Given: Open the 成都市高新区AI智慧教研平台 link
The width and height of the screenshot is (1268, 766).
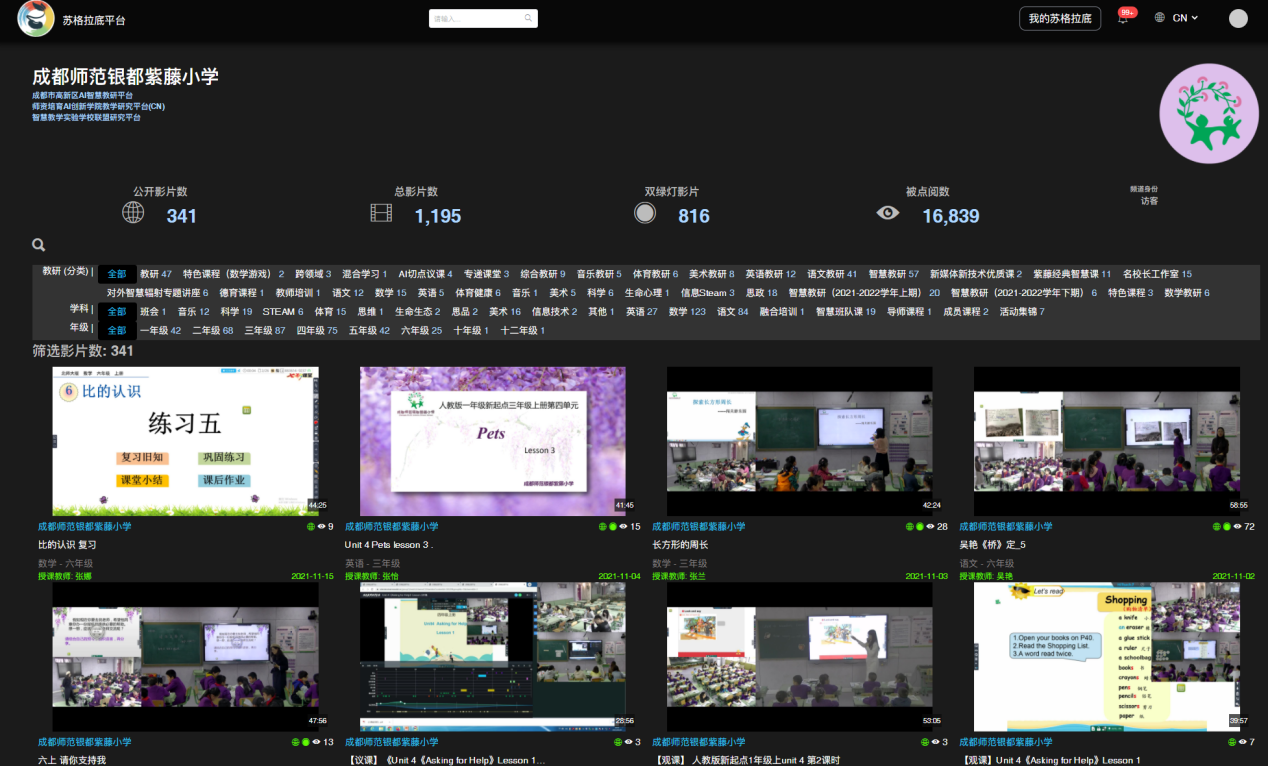Looking at the screenshot, I should [x=82, y=95].
